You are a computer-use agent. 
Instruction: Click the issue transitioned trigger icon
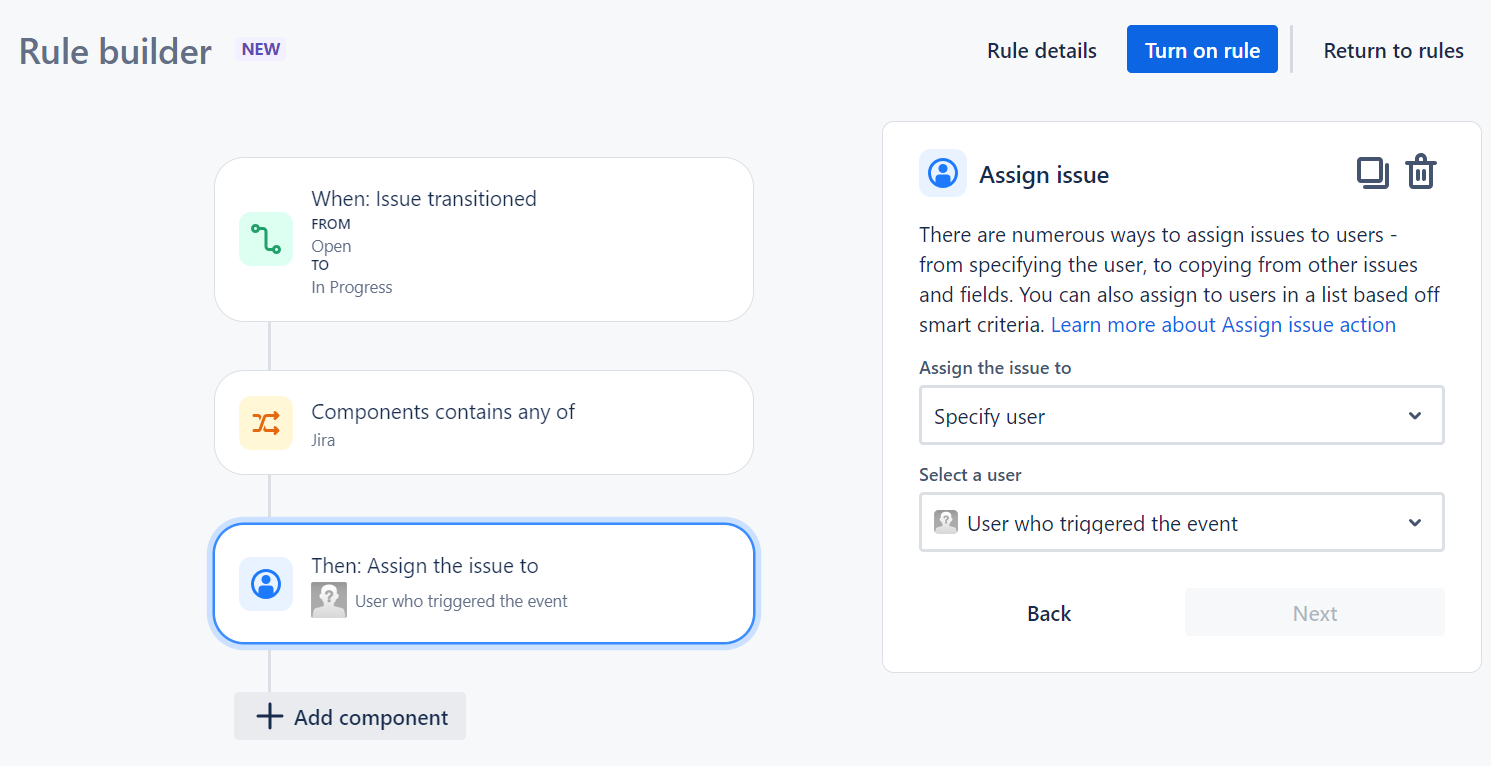(265, 239)
